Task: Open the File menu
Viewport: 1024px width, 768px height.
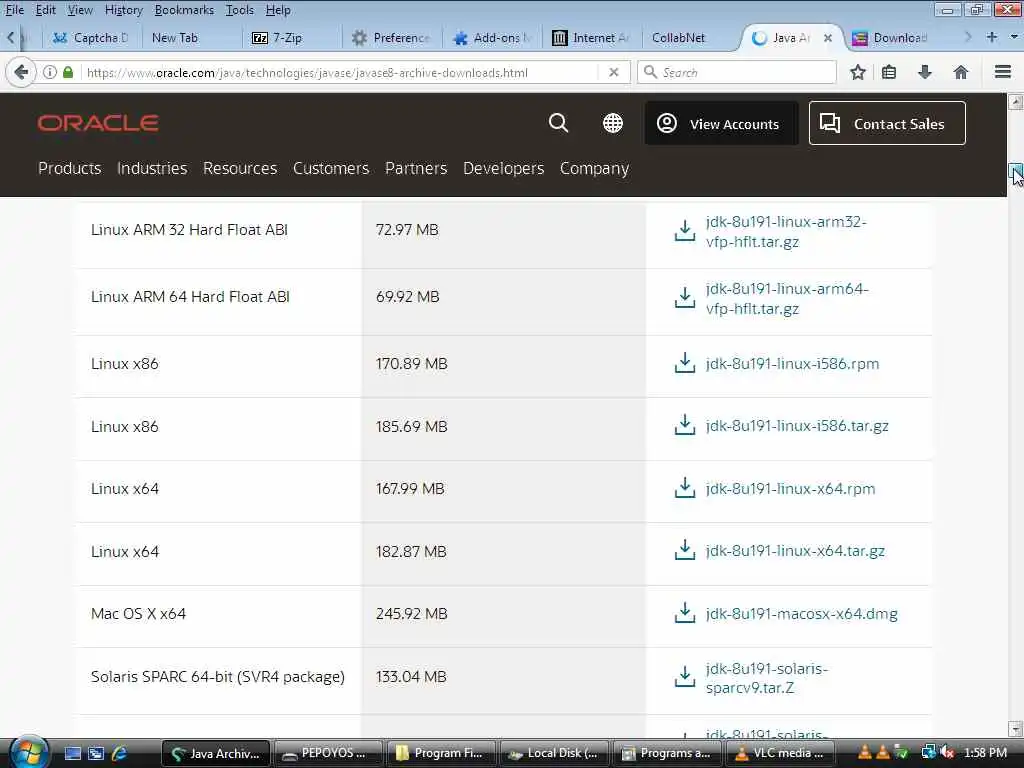Action: (x=14, y=10)
